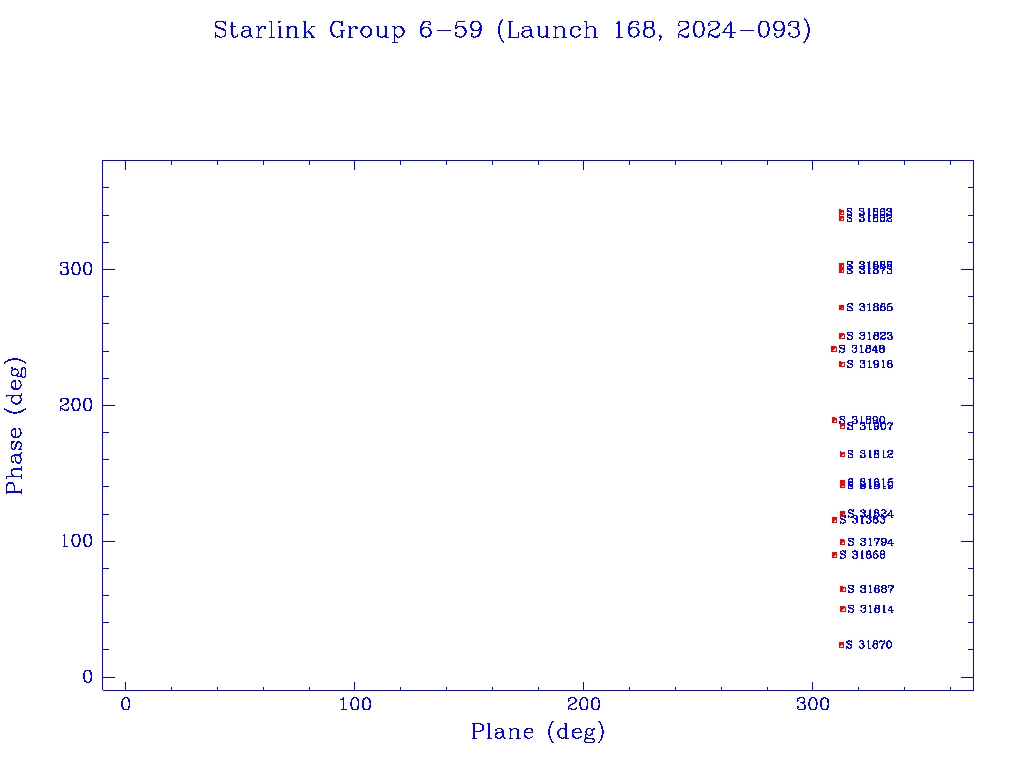Click the '300' tick label on Plane axis

coord(812,704)
